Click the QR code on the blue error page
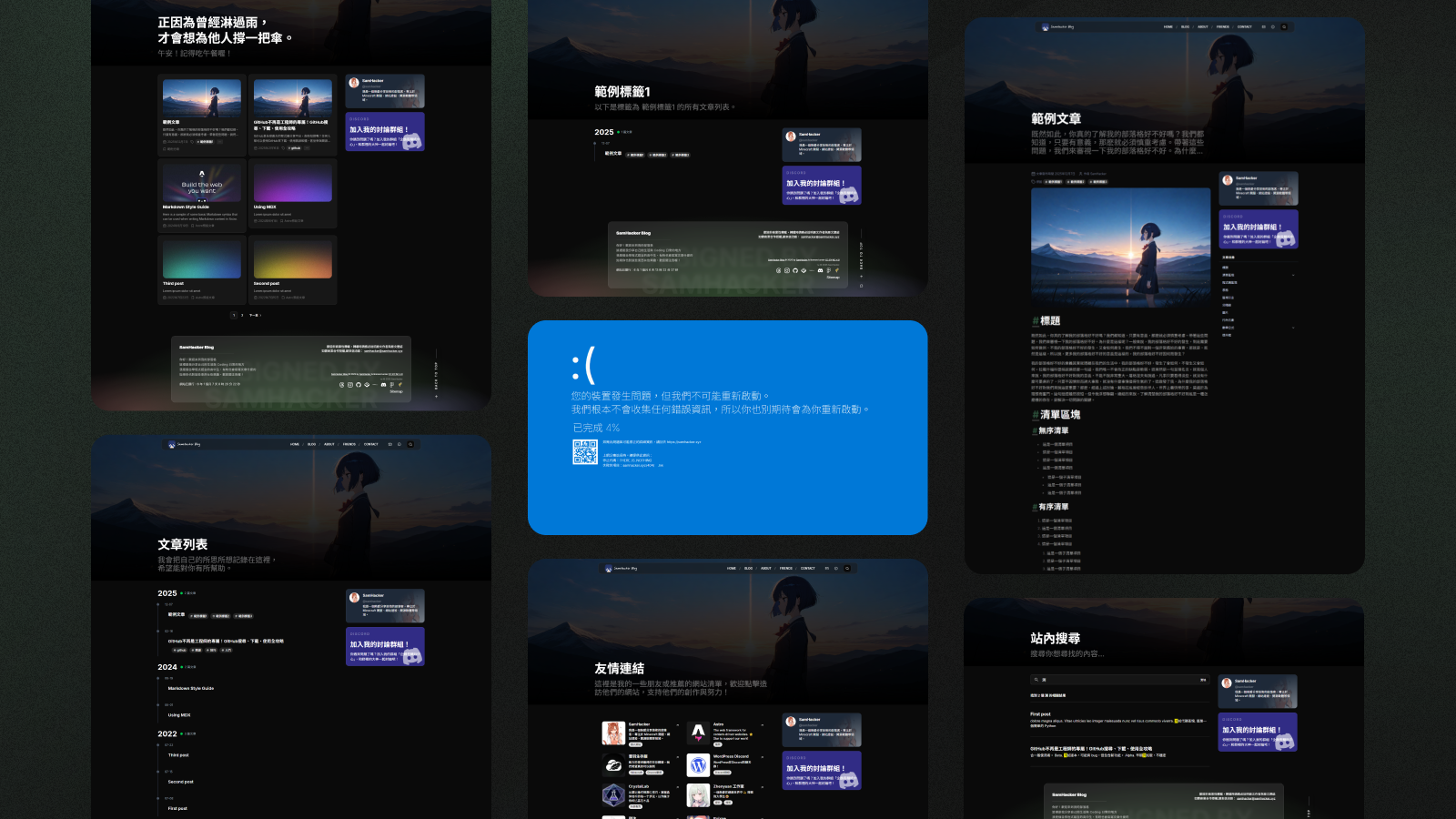 pyautogui.click(x=585, y=452)
